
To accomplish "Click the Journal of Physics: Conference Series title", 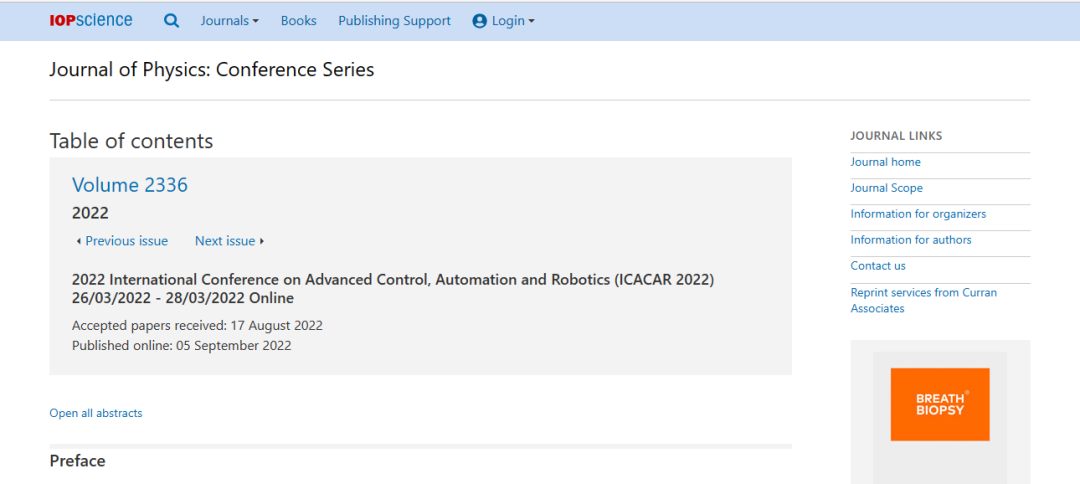I will 211,70.
